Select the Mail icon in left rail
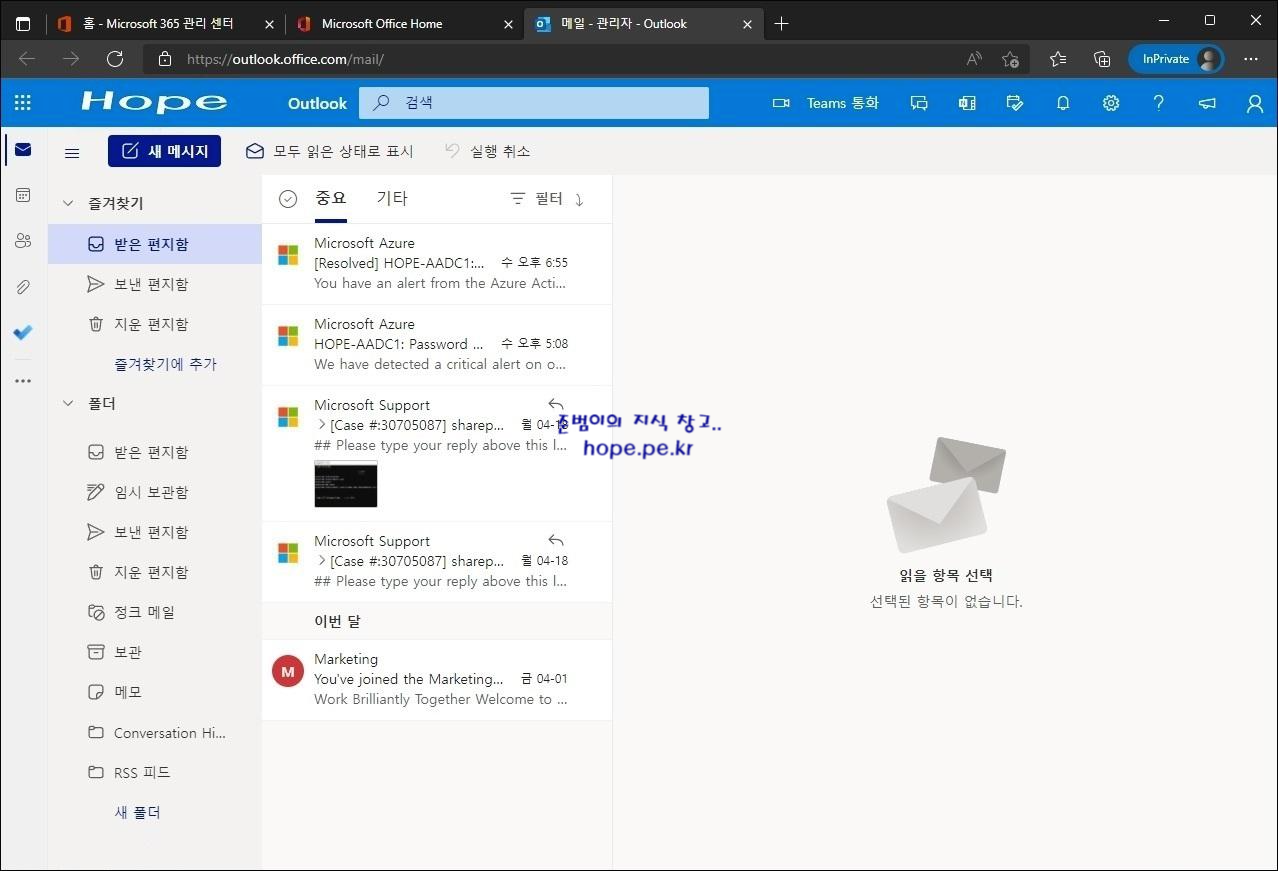 point(23,150)
